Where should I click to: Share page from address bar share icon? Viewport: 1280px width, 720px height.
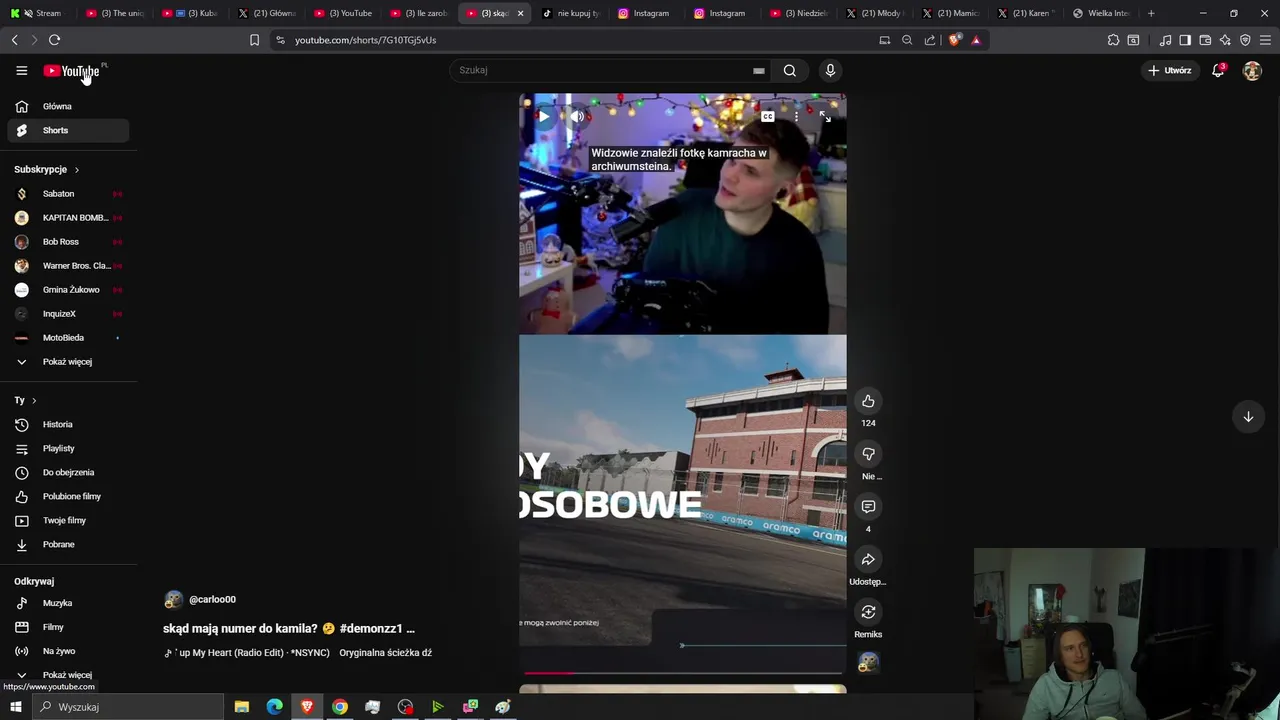click(930, 40)
